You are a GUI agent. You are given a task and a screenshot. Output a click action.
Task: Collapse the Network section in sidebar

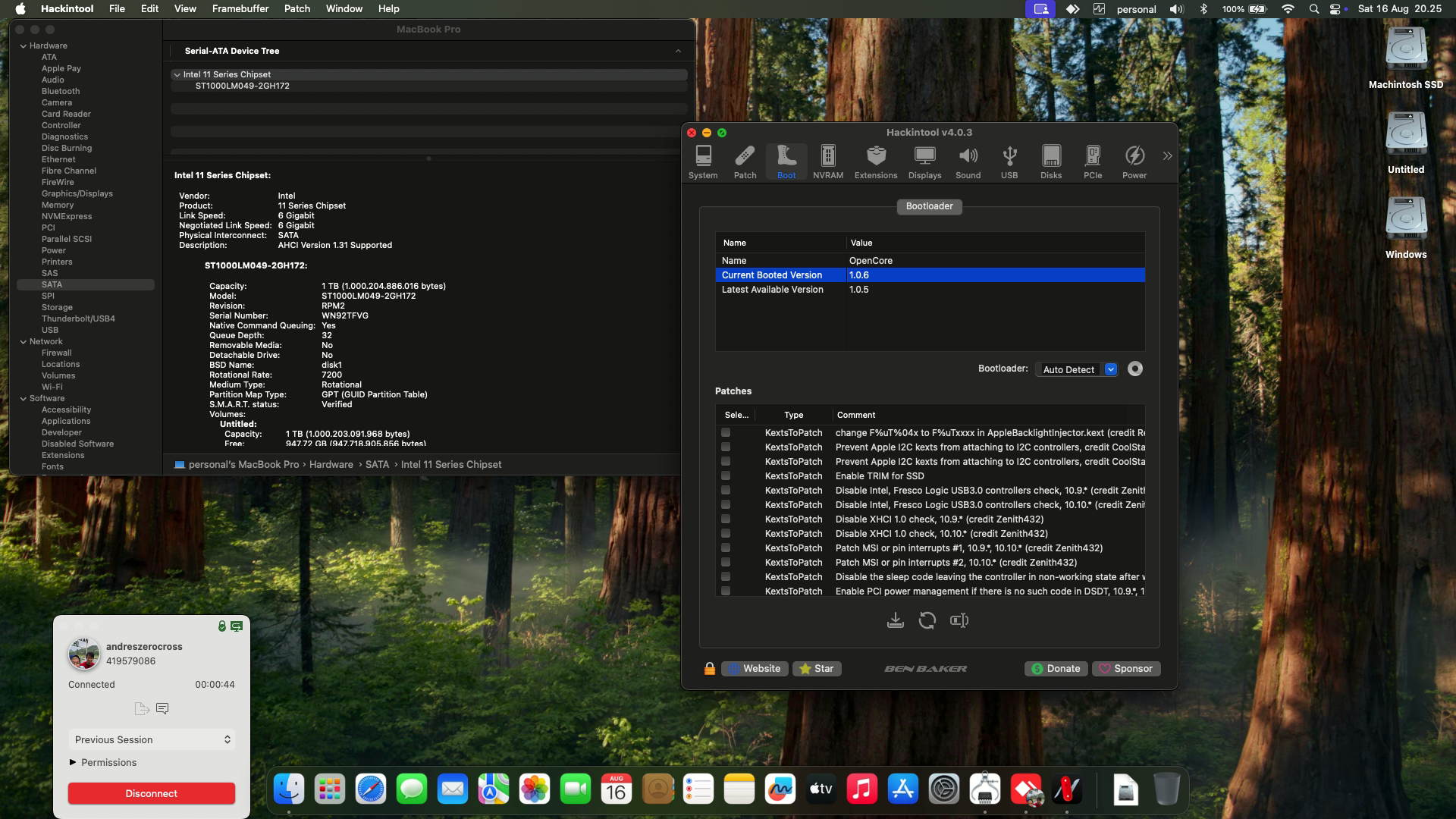[x=24, y=341]
